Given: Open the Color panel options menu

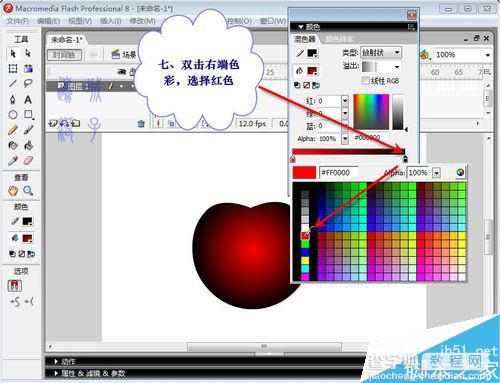Looking at the screenshot, I should [x=411, y=27].
